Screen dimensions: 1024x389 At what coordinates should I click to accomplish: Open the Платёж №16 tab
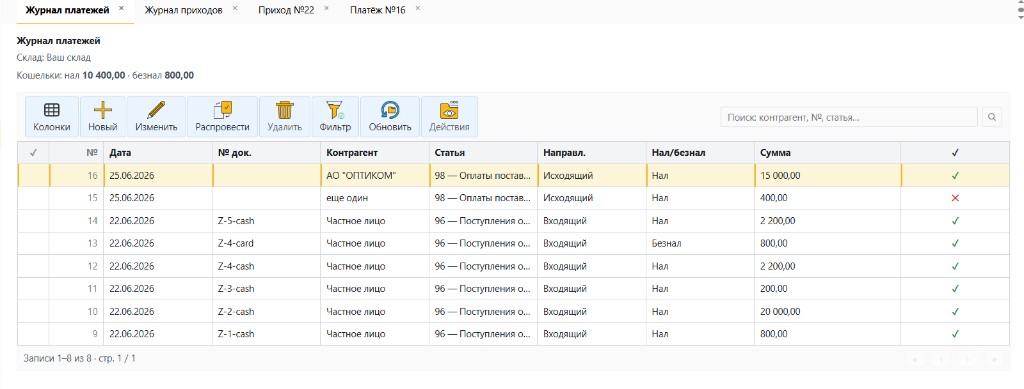(x=377, y=10)
